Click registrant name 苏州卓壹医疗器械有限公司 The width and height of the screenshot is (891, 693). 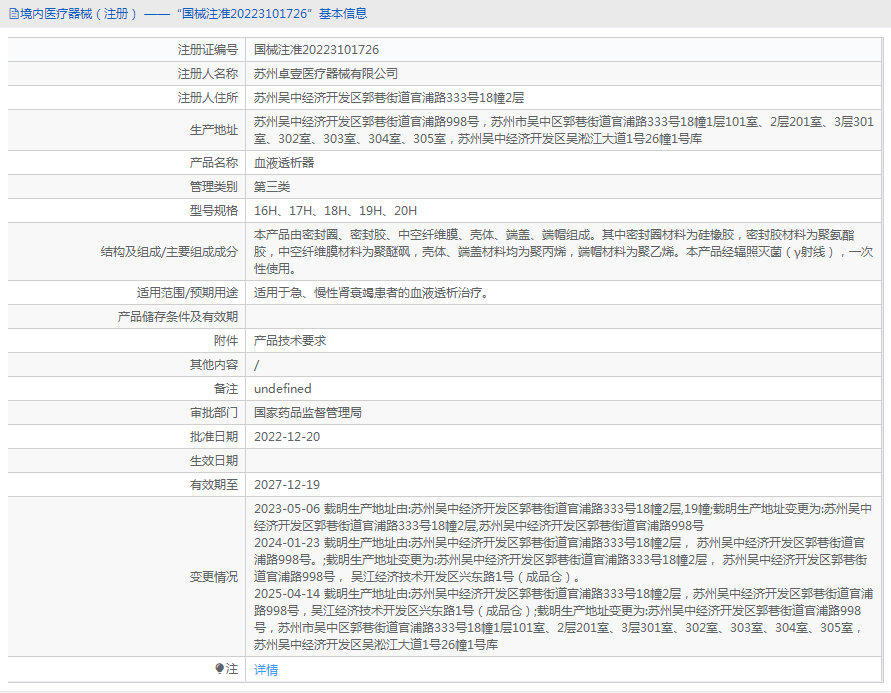click(325, 74)
